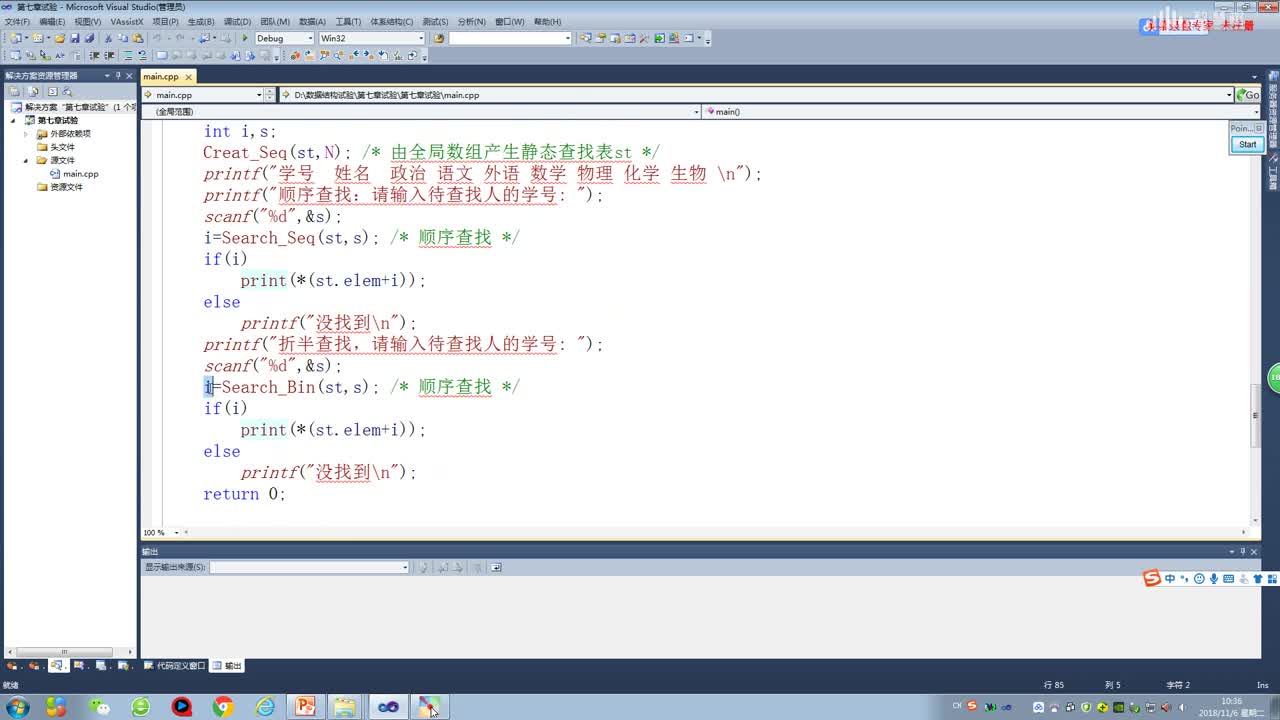The image size is (1280, 720).
Task: Toggle word wrap icon in output toolbar
Action: tap(496, 567)
